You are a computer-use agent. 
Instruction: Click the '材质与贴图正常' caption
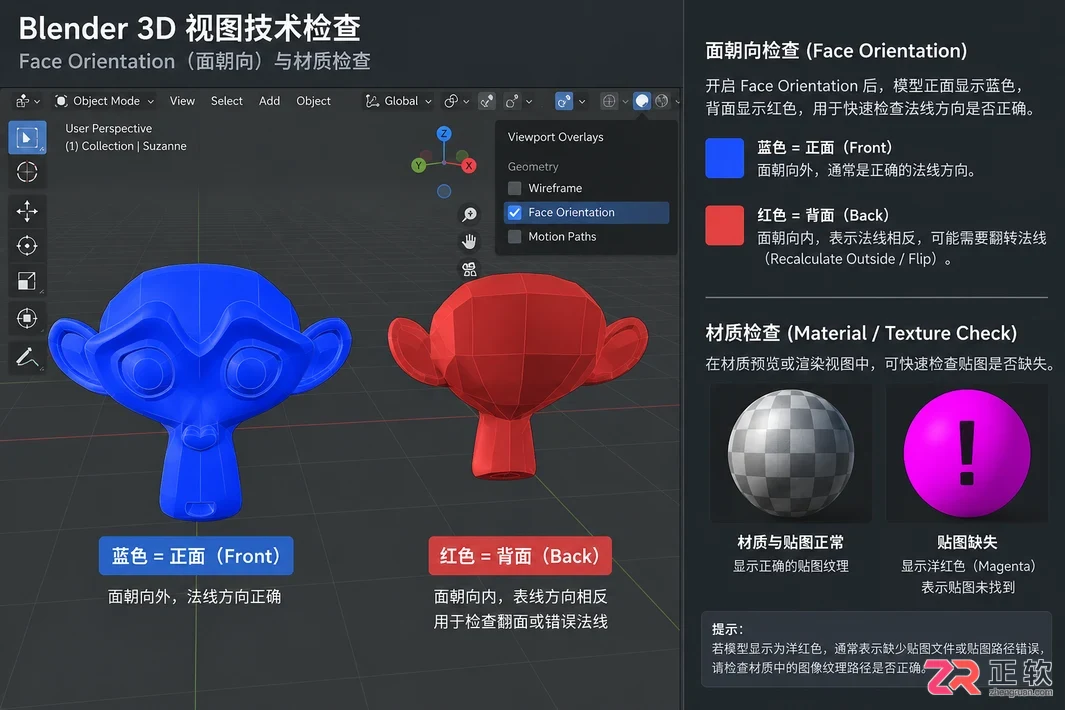791,542
